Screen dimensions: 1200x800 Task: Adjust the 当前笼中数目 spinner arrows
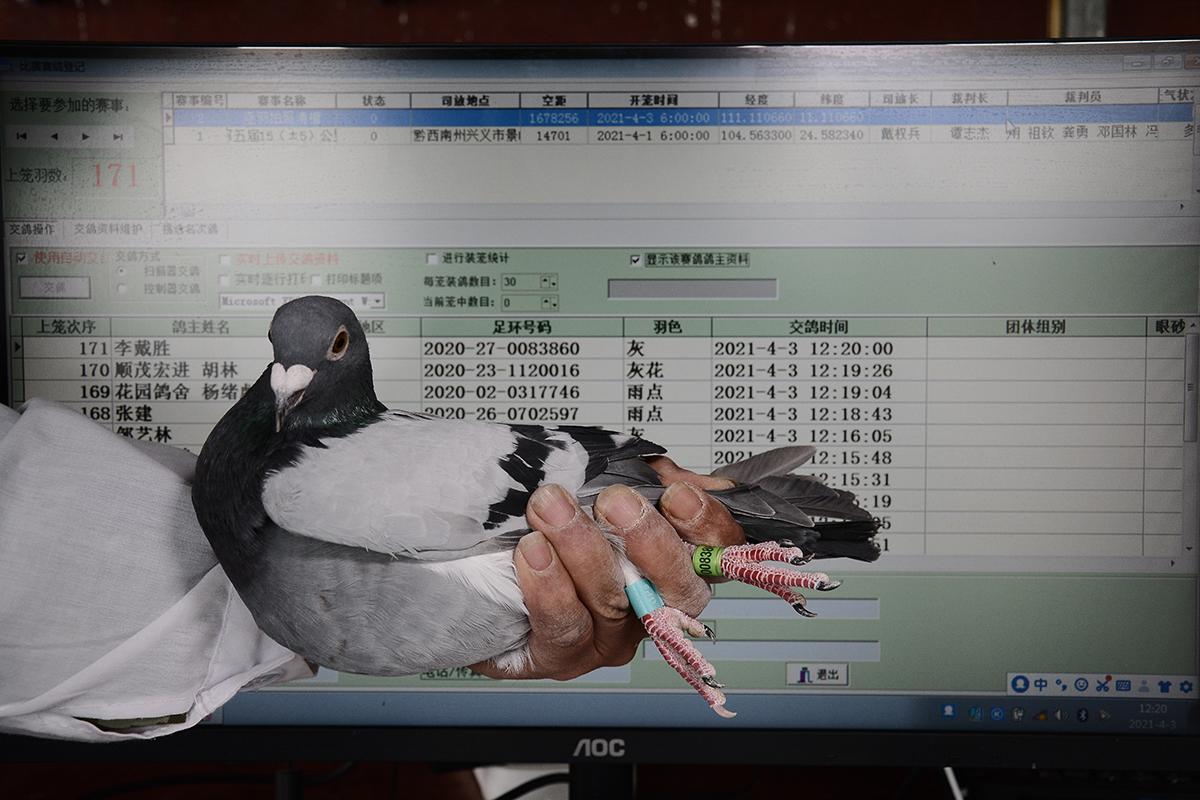(548, 302)
